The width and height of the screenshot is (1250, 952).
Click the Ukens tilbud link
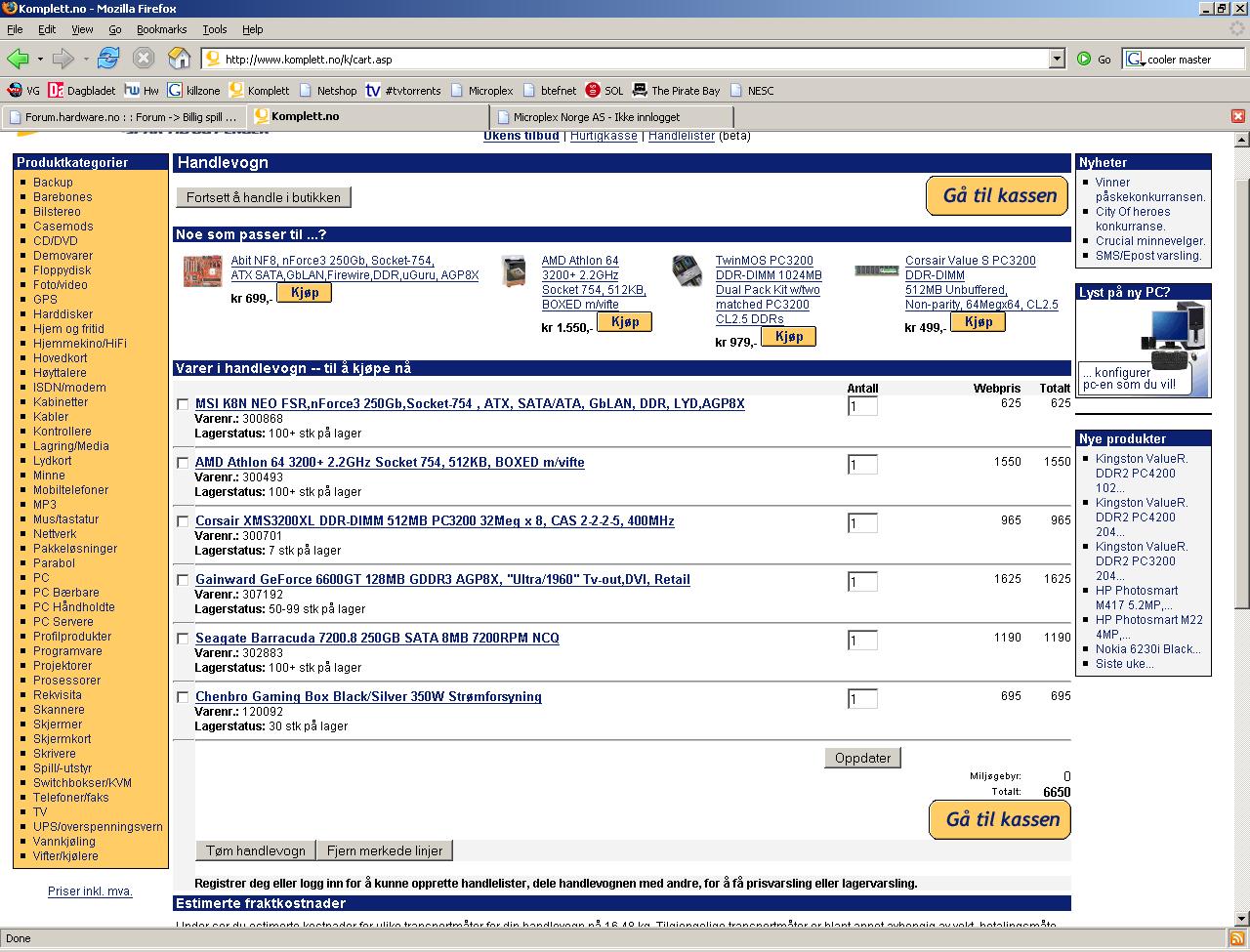click(x=521, y=136)
